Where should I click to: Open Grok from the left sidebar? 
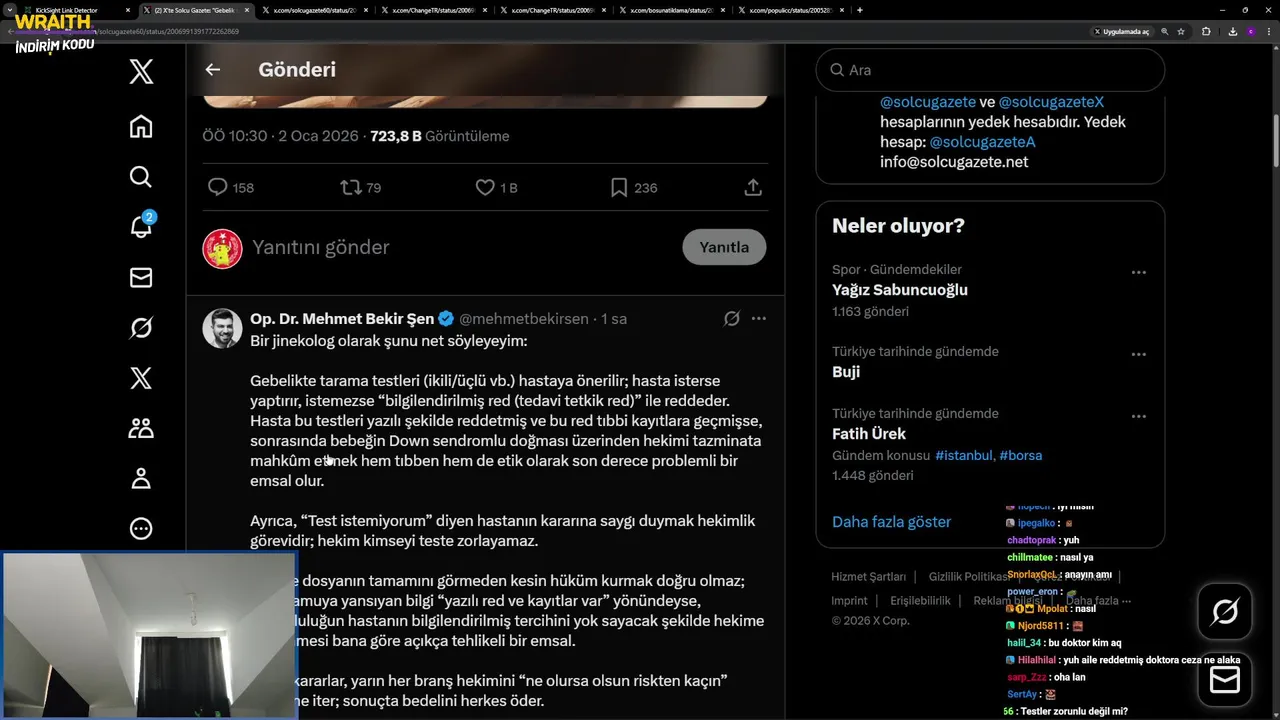(x=141, y=327)
